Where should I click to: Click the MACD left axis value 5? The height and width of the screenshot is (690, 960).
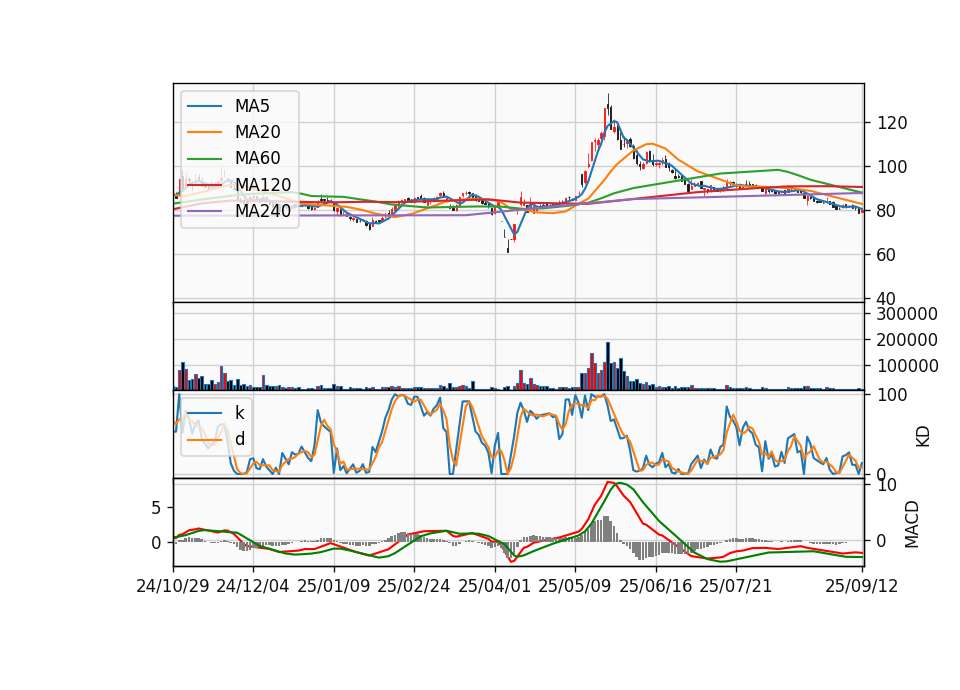[x=156, y=508]
